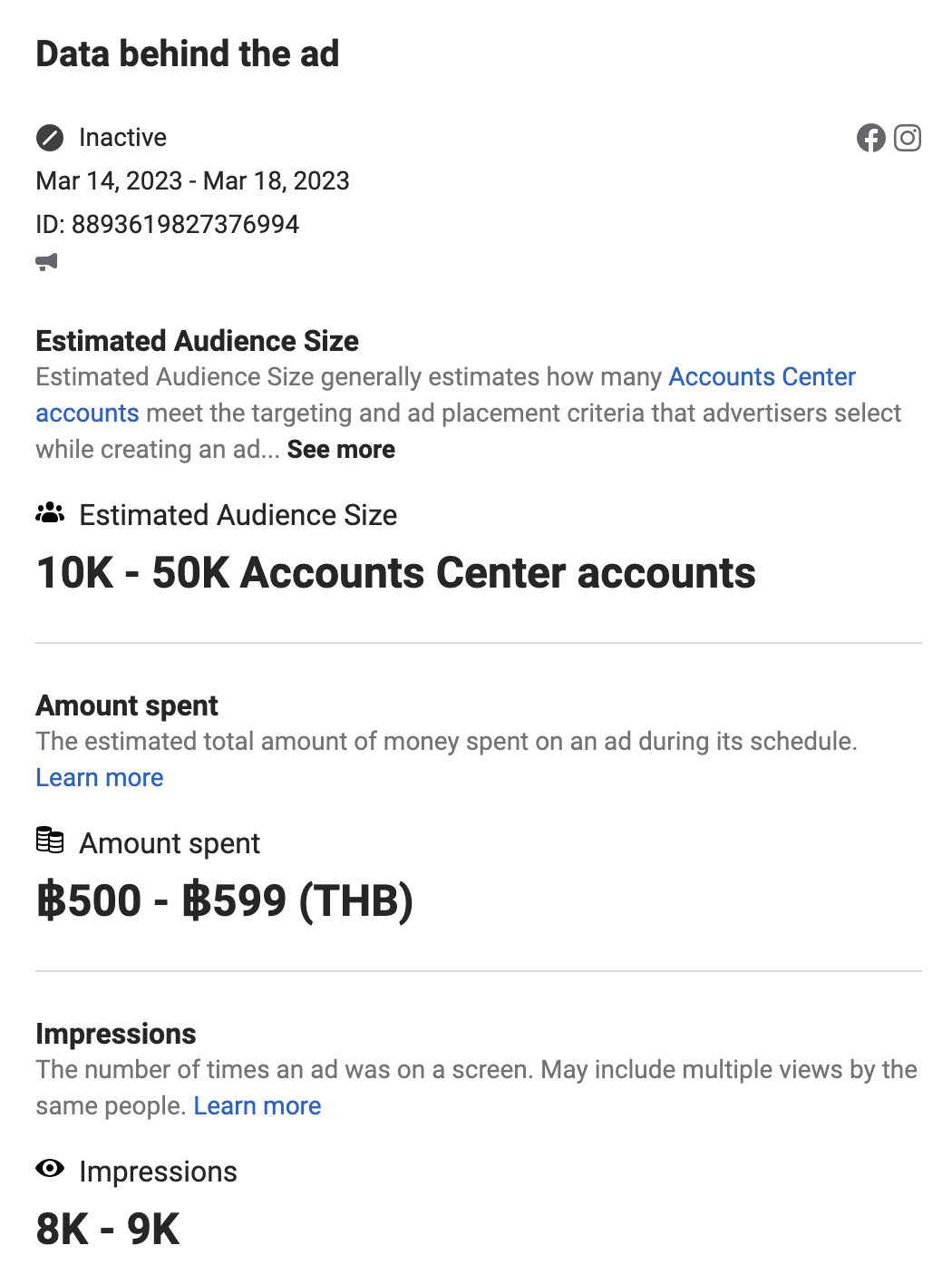
Task: Click the ฿500 - ฿599 (THB) amount
Action: [225, 901]
